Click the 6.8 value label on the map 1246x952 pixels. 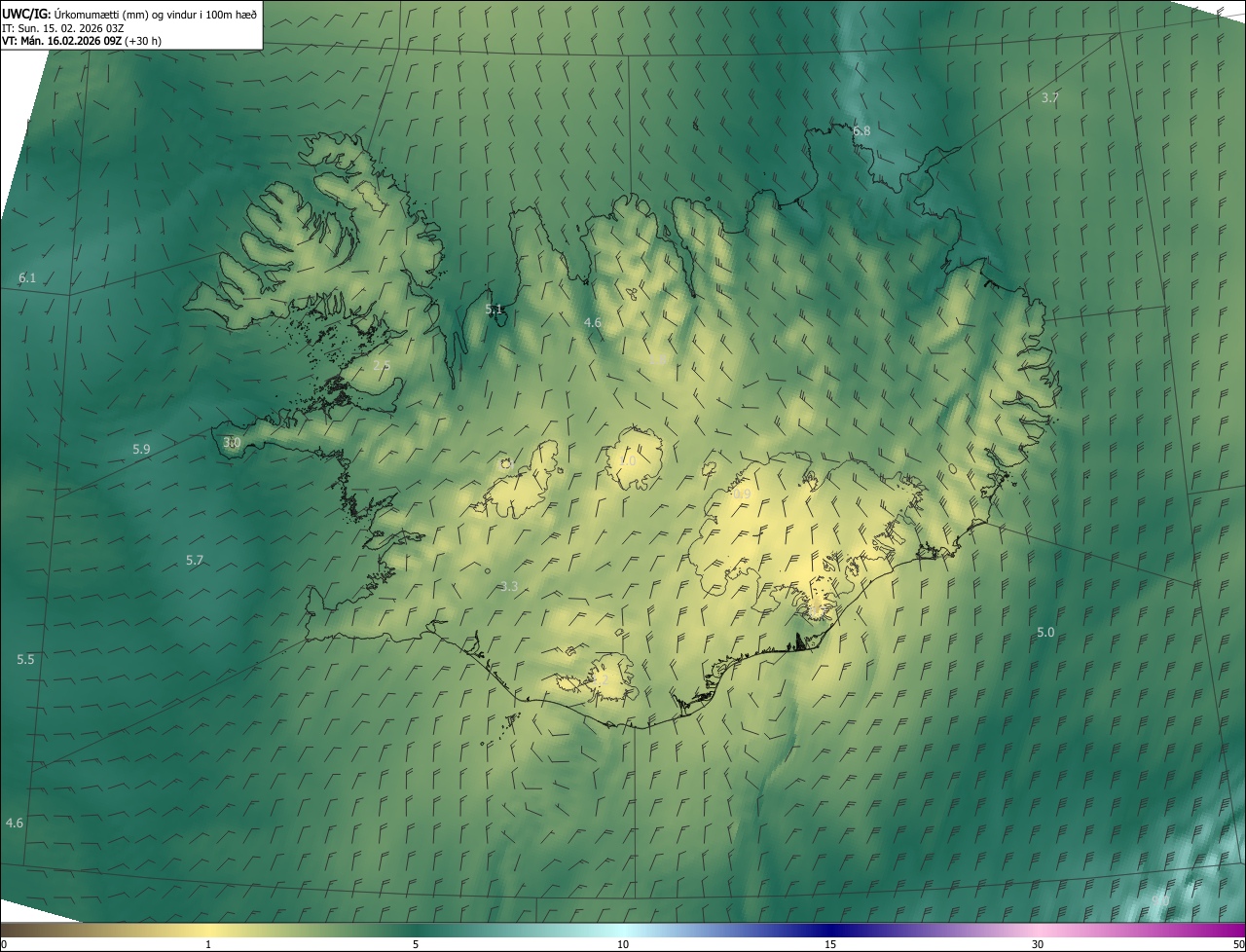[861, 130]
